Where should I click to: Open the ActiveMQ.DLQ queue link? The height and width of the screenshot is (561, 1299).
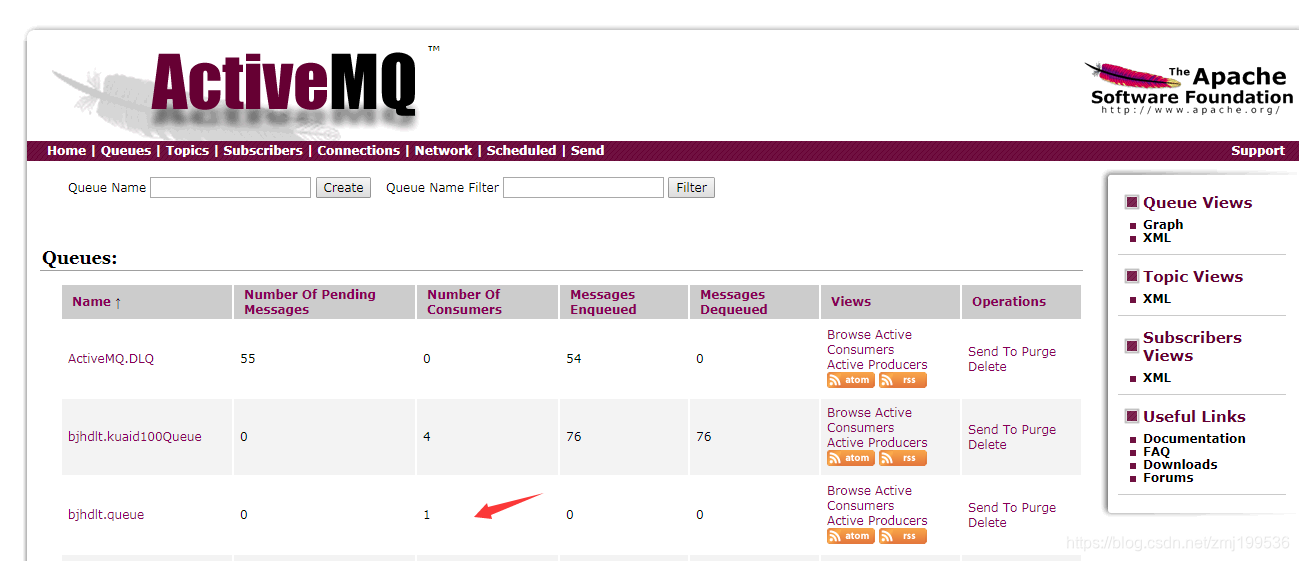[x=111, y=359]
